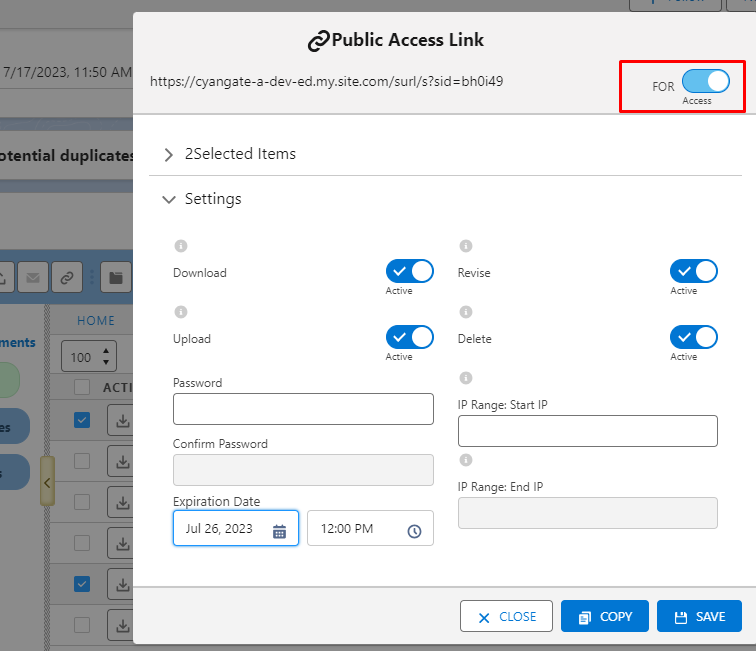The width and height of the screenshot is (756, 651).
Task: Click the calendar icon in Expiration Date
Action: click(x=279, y=531)
